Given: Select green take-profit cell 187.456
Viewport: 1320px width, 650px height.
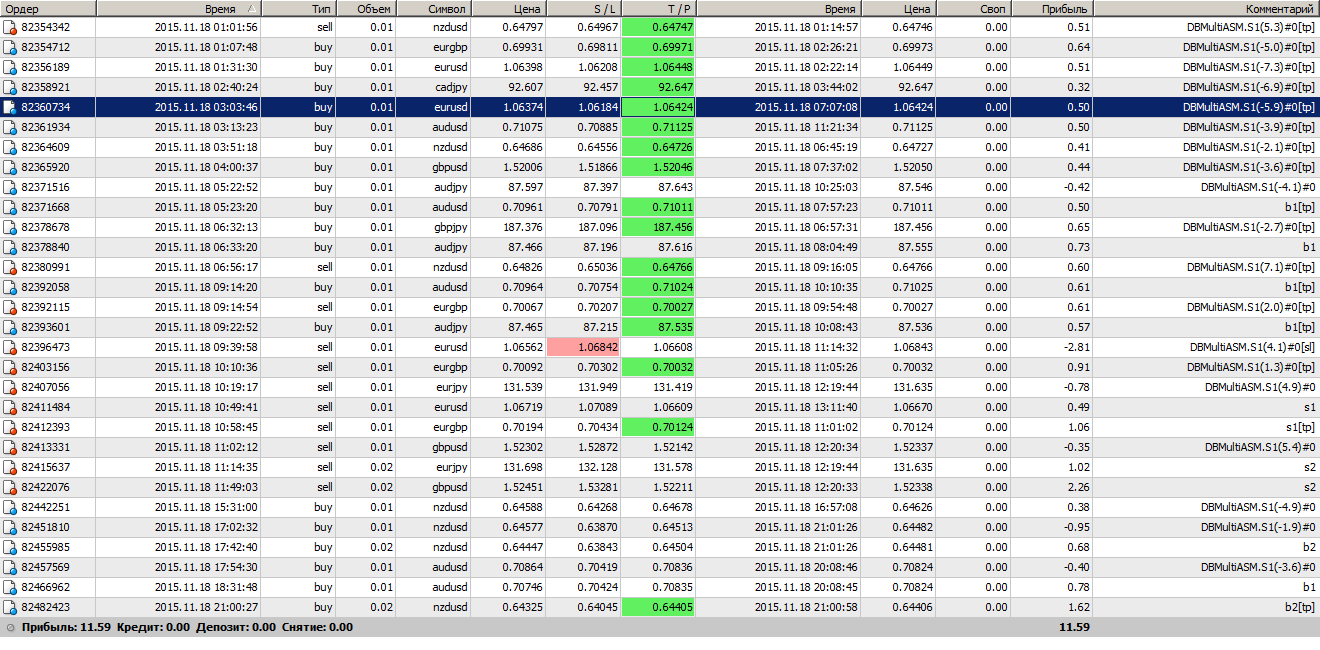Looking at the screenshot, I should [659, 227].
